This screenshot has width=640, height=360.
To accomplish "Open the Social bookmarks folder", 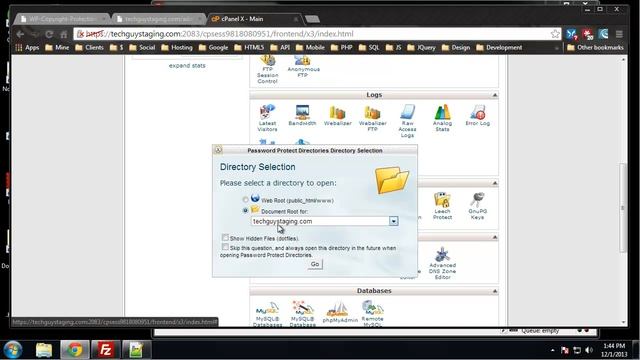I will click(142, 48).
